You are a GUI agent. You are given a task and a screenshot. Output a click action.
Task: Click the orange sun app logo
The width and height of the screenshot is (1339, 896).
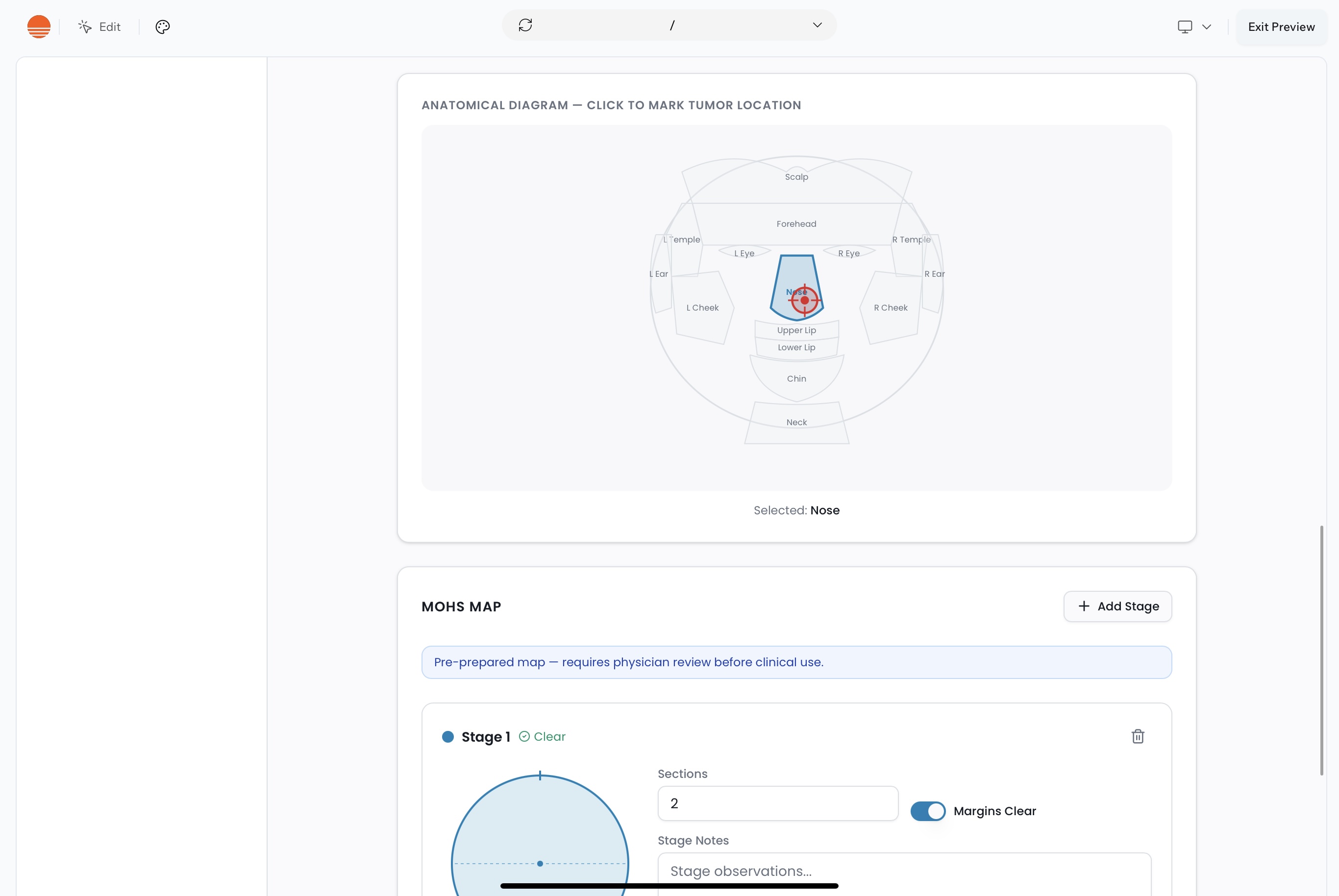tap(39, 26)
